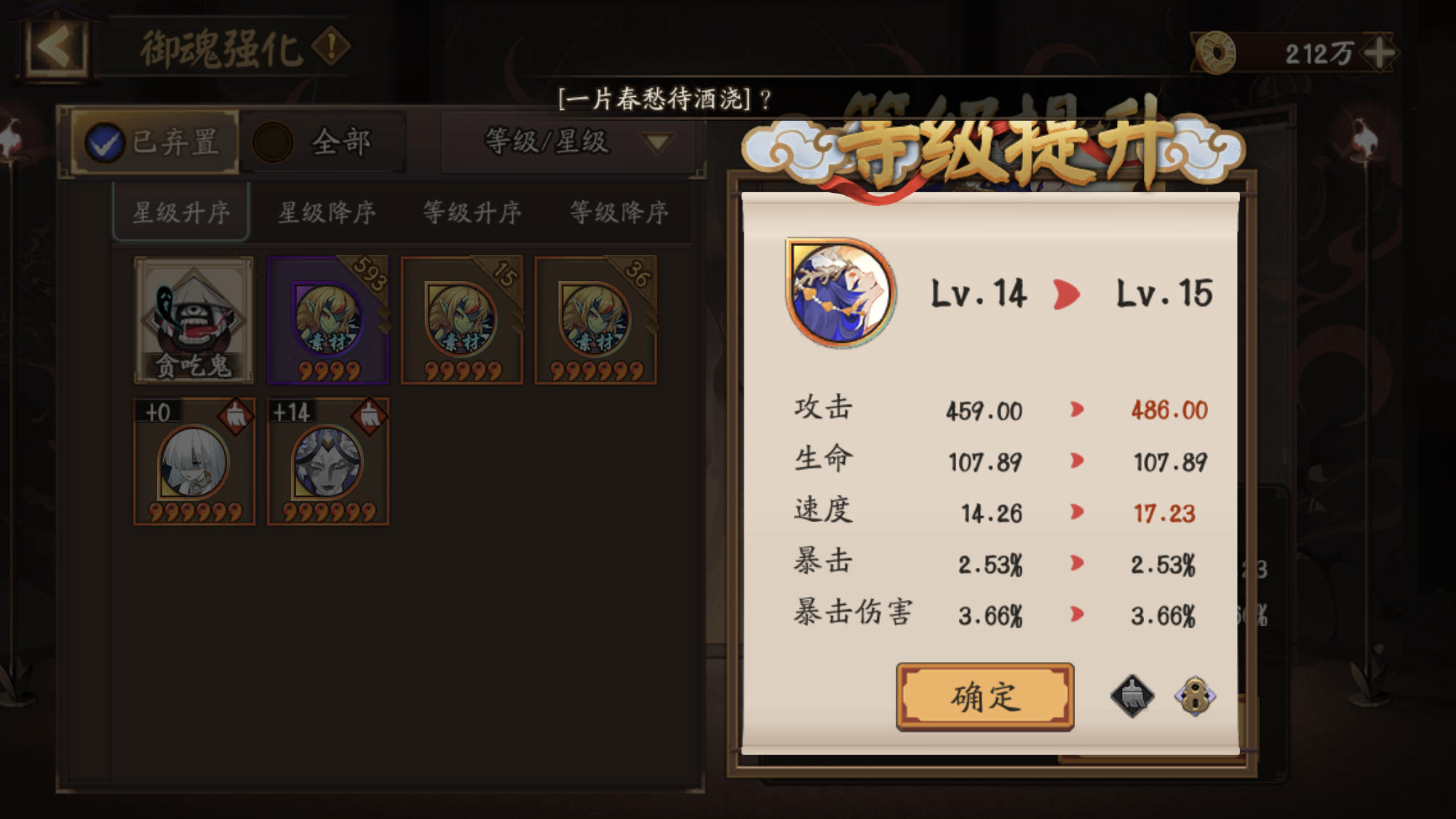Tap the plus icon to add coins

click(1379, 52)
